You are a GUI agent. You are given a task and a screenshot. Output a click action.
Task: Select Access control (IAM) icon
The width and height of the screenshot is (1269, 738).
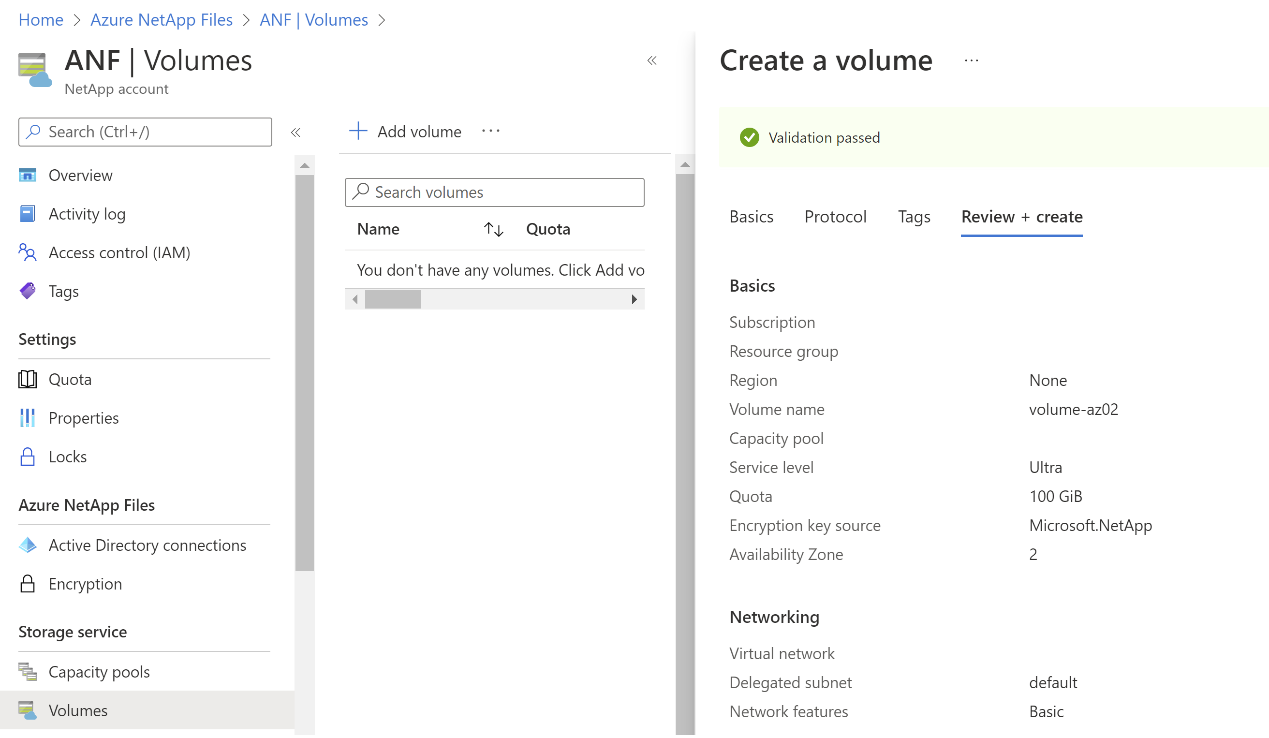pos(28,253)
